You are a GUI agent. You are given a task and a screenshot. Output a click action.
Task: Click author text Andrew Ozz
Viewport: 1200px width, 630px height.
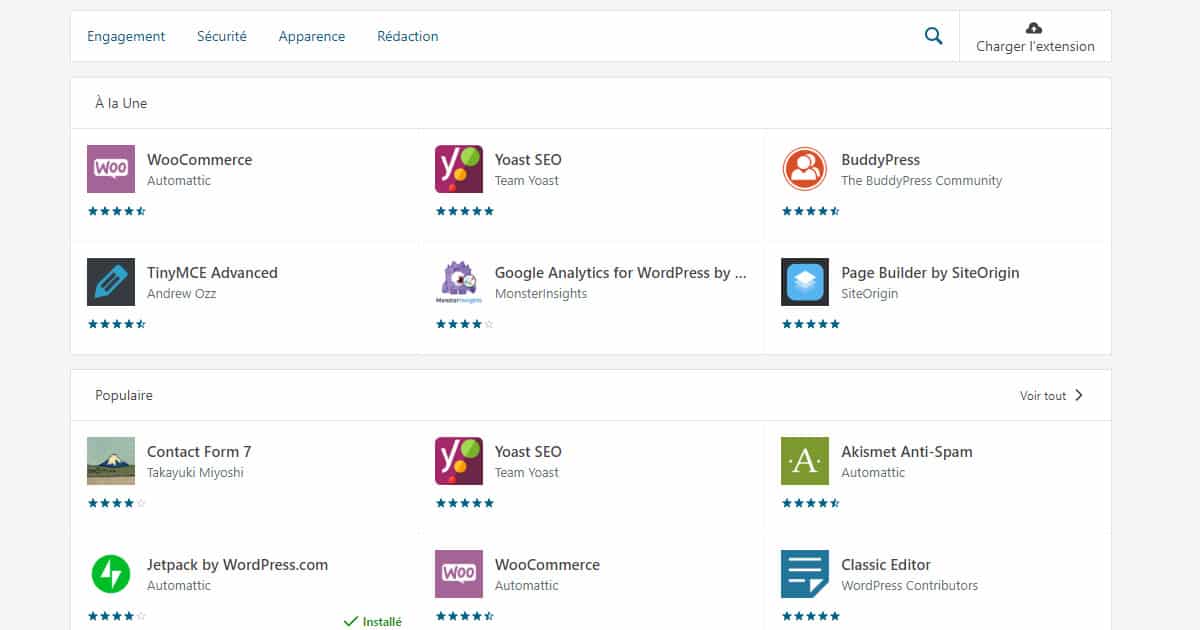pos(182,294)
